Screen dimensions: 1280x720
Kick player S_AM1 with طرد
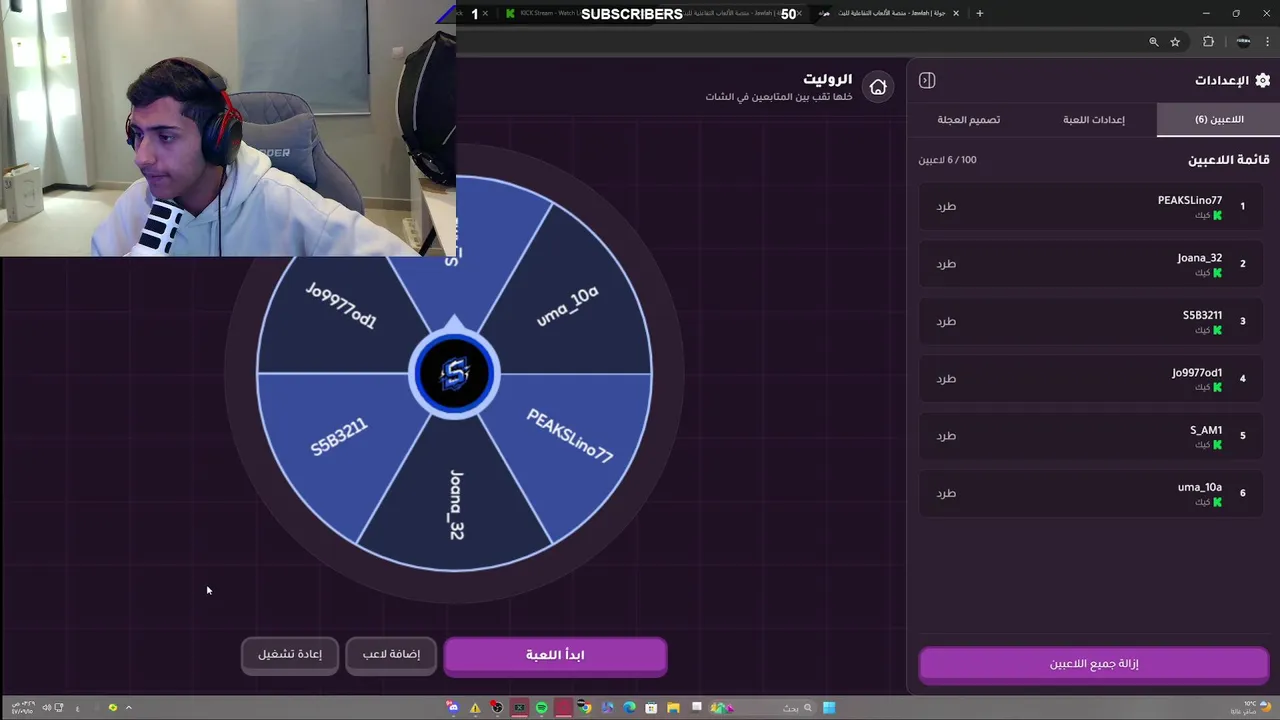(946, 436)
